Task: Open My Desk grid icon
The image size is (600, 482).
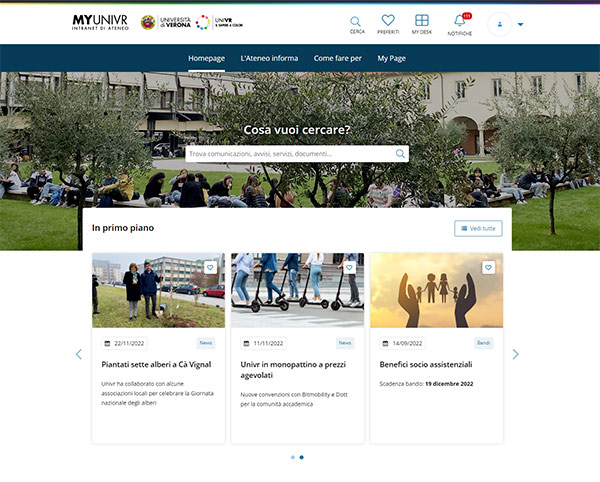Action: [x=422, y=23]
